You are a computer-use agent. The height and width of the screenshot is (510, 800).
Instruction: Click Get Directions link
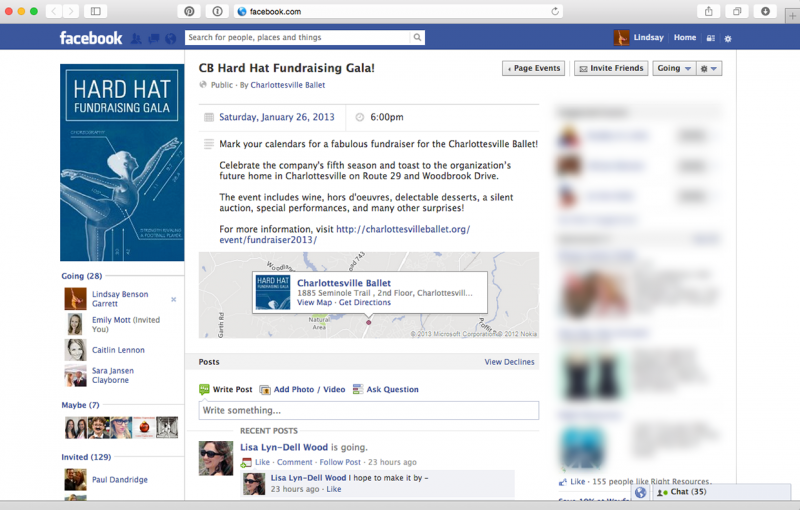pyautogui.click(x=365, y=302)
